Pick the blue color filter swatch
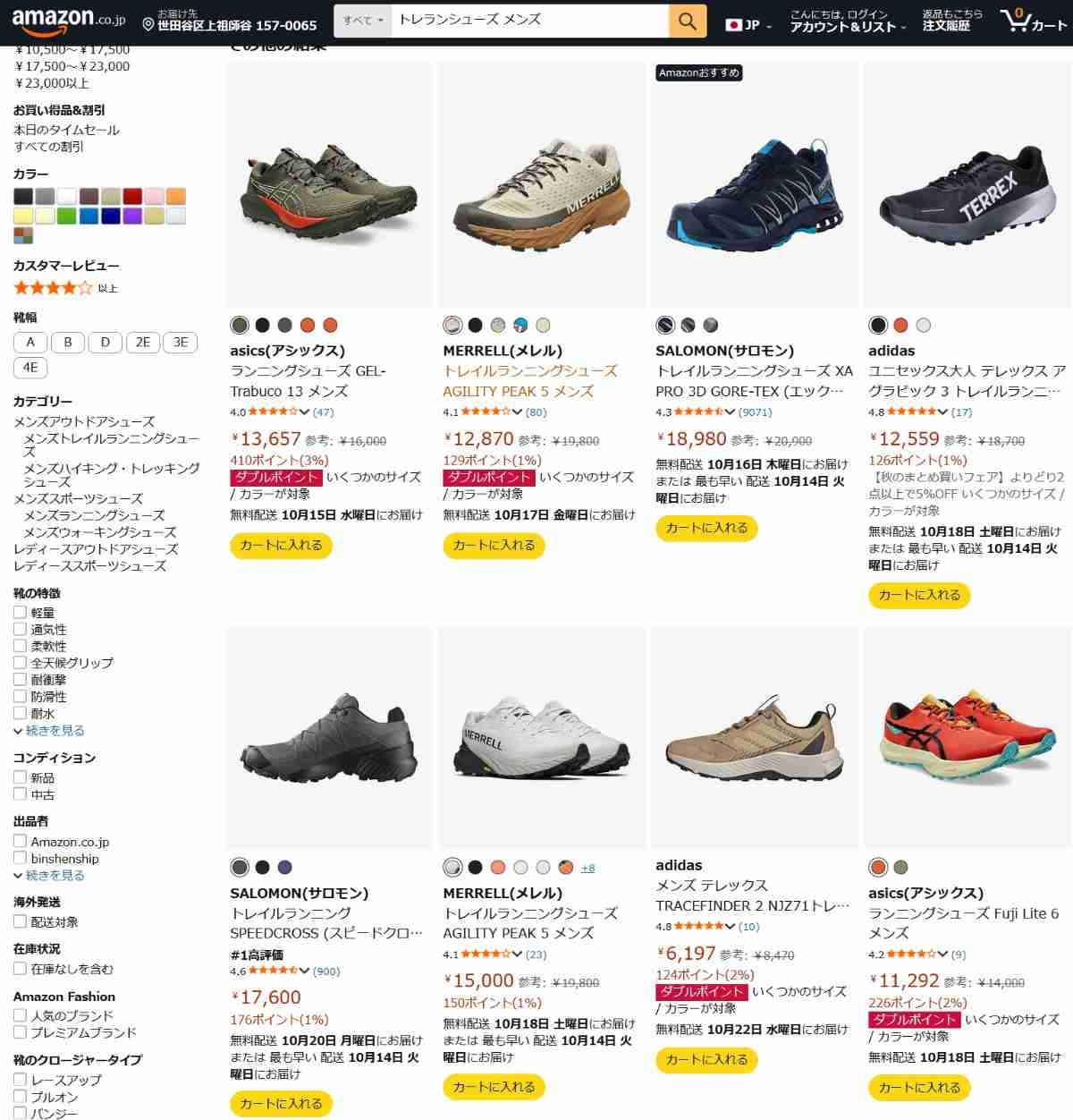Image resolution: width=1073 pixels, height=1120 pixels. point(89,216)
